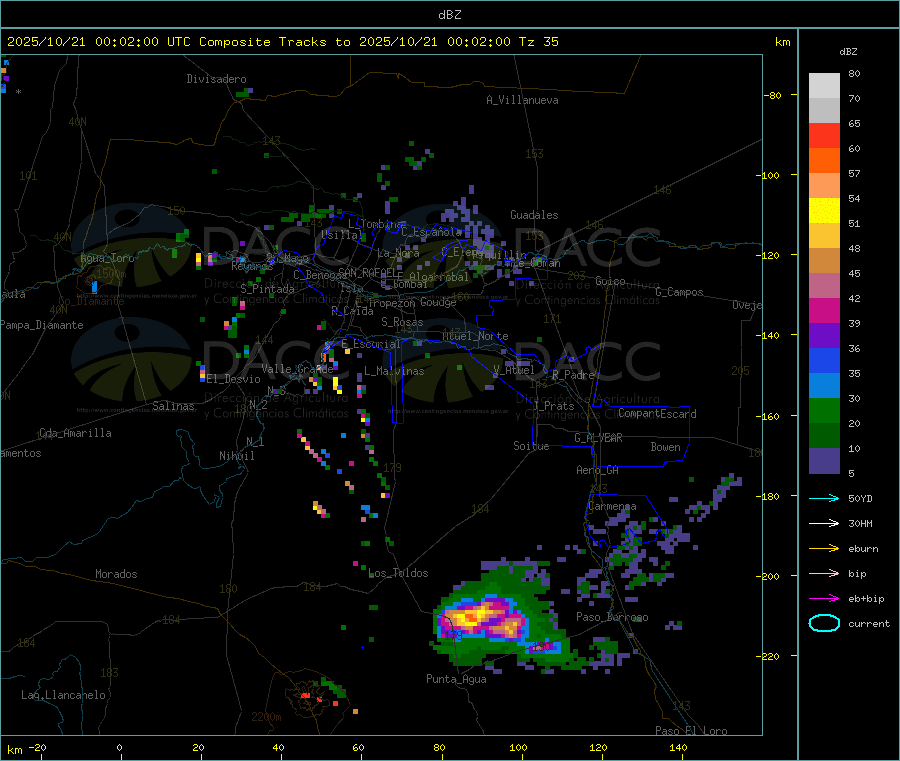Click the magenta eb+bip arrow icon
900x761 pixels.
[x=824, y=599]
